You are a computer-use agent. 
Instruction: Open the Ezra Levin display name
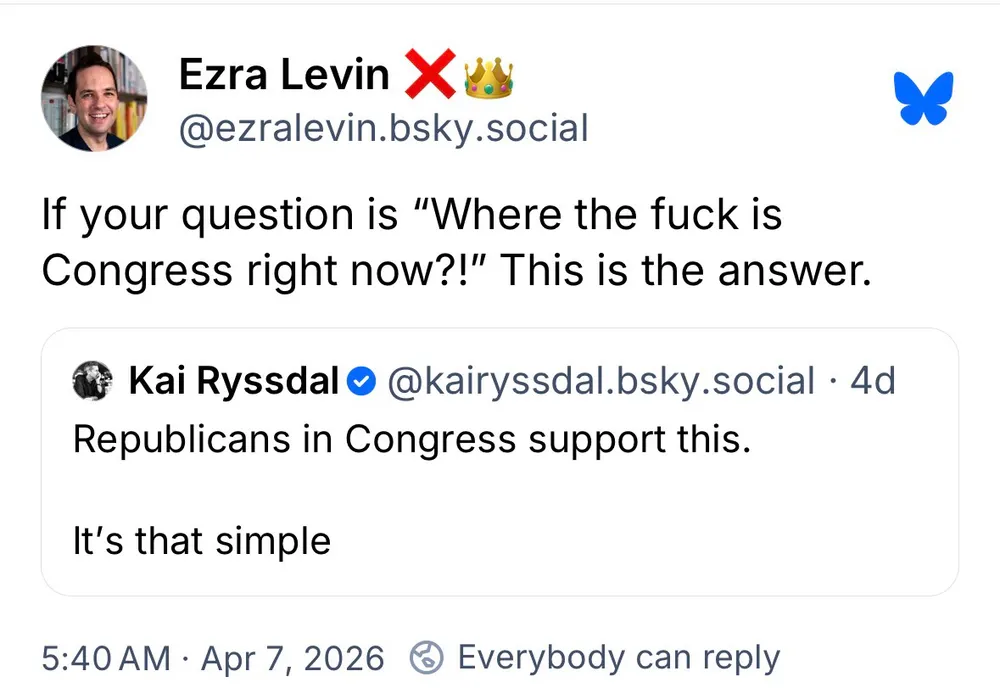pos(284,75)
